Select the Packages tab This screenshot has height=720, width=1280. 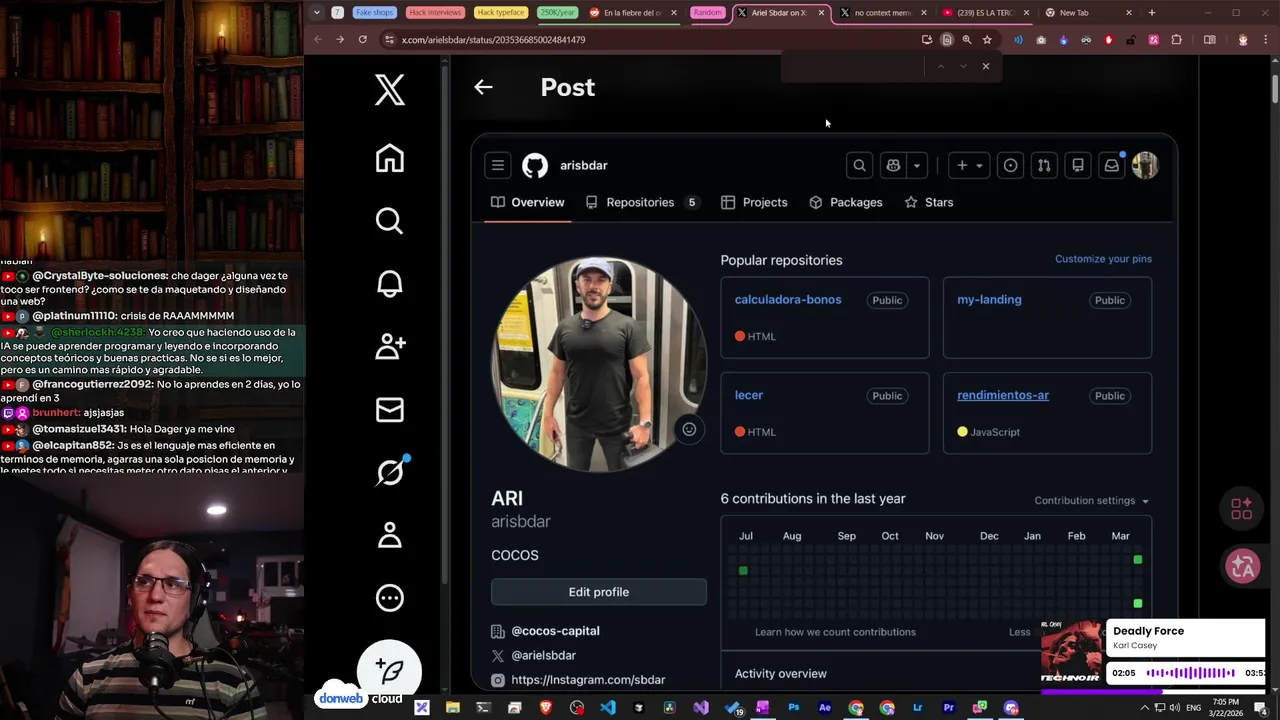pyautogui.click(x=845, y=202)
